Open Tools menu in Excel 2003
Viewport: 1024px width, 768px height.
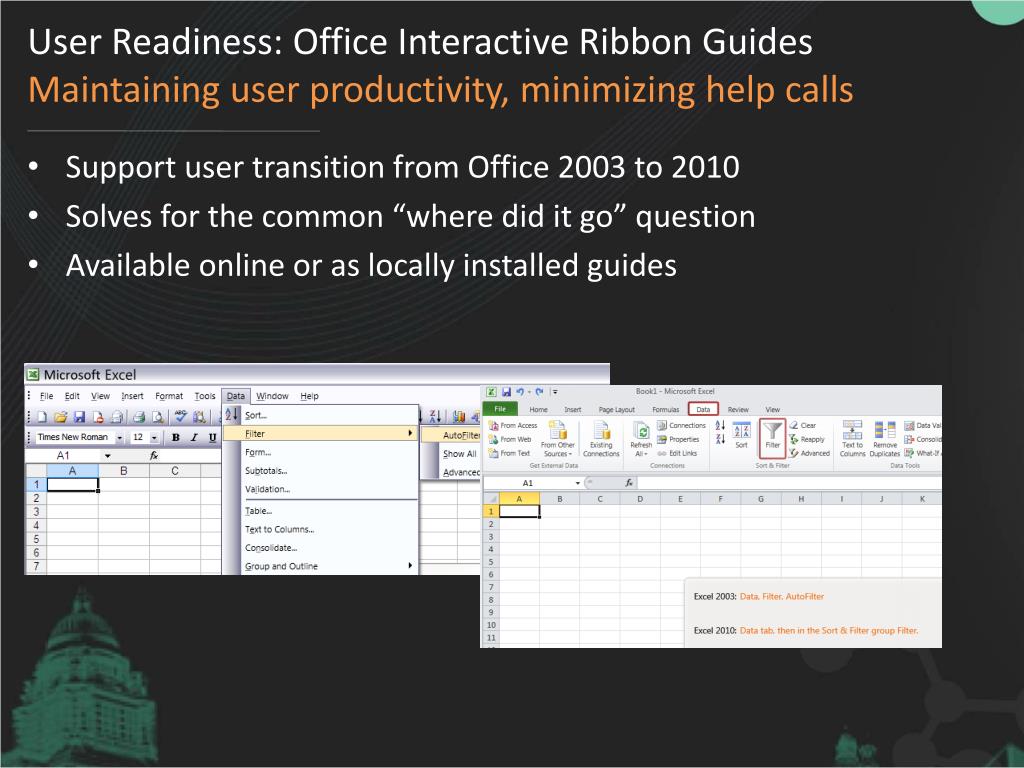click(x=205, y=396)
